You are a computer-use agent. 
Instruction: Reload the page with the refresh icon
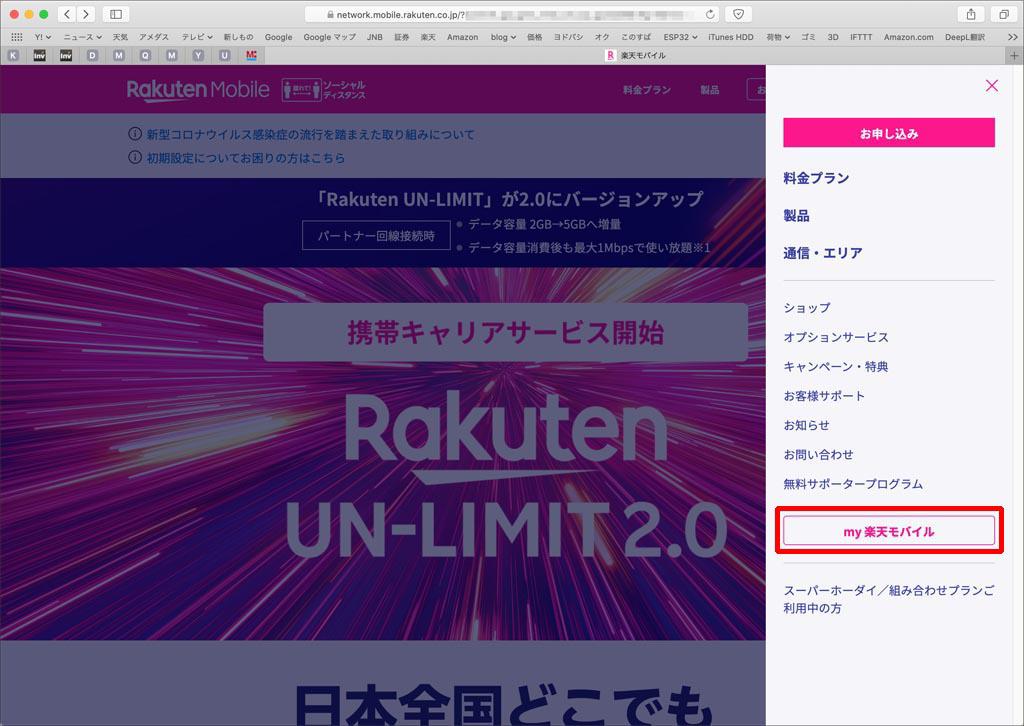[710, 14]
